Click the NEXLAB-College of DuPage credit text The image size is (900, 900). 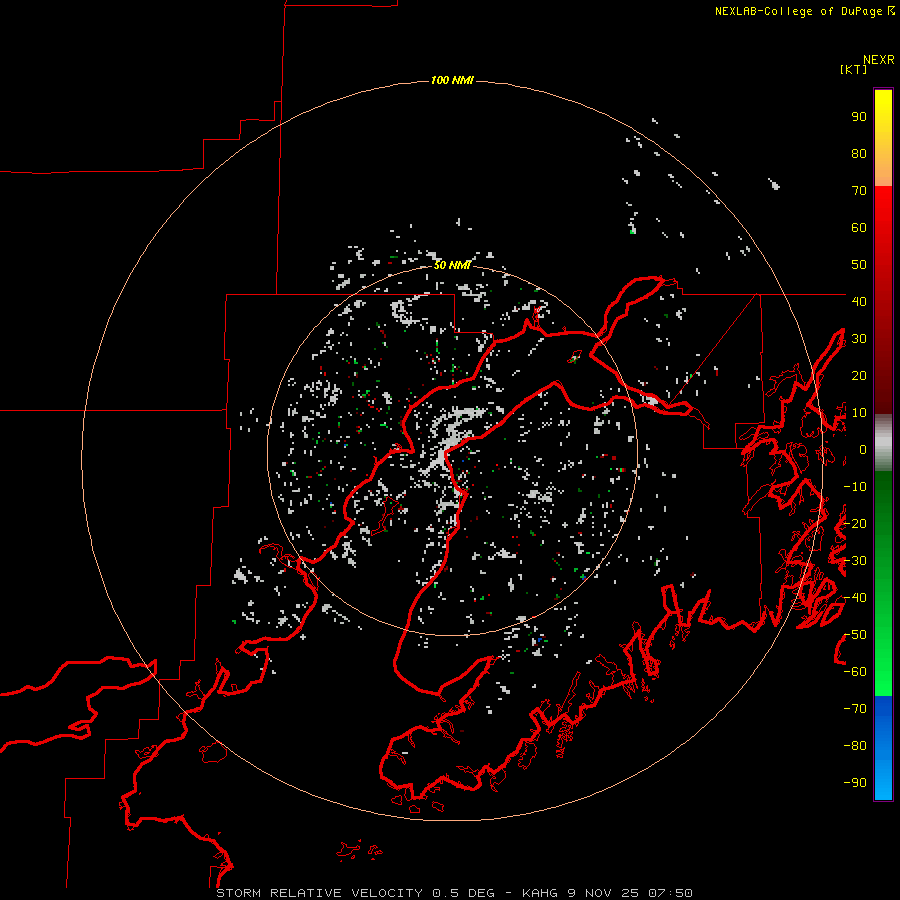[804, 11]
